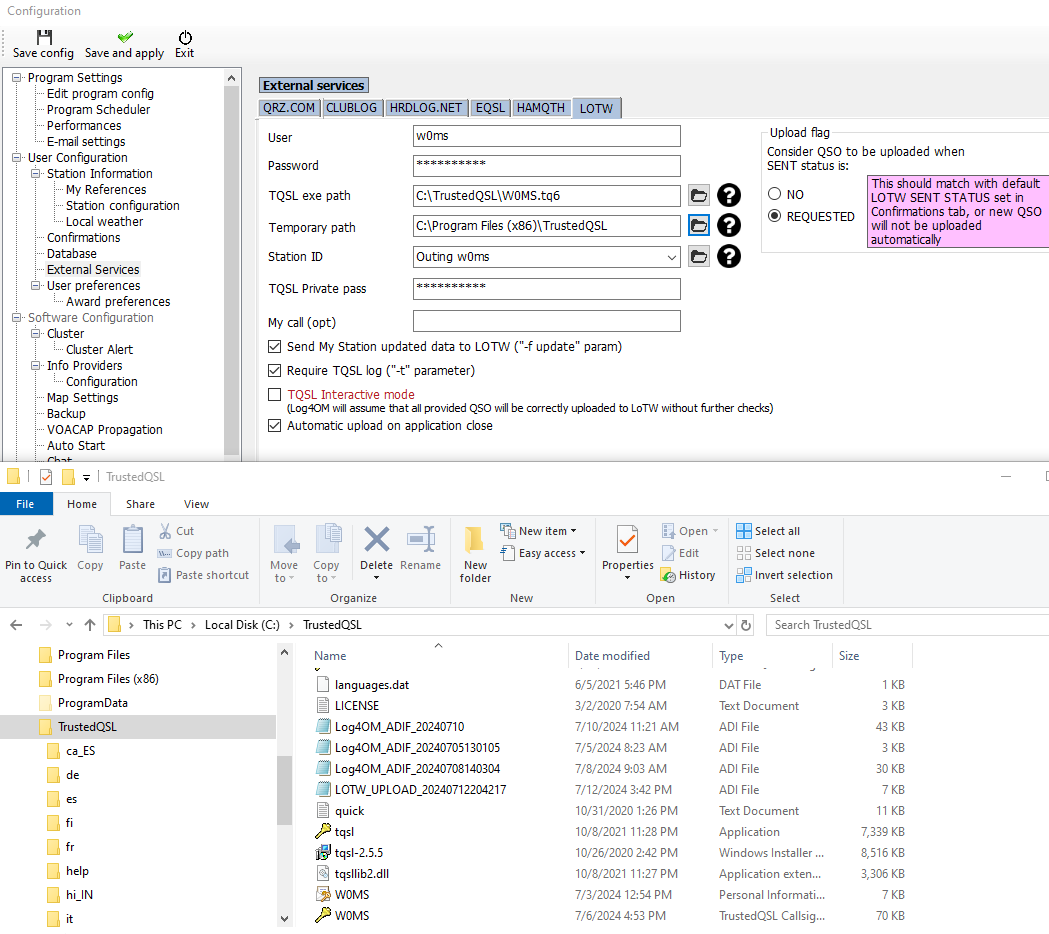Click Save and apply checkmark icon

(124, 37)
